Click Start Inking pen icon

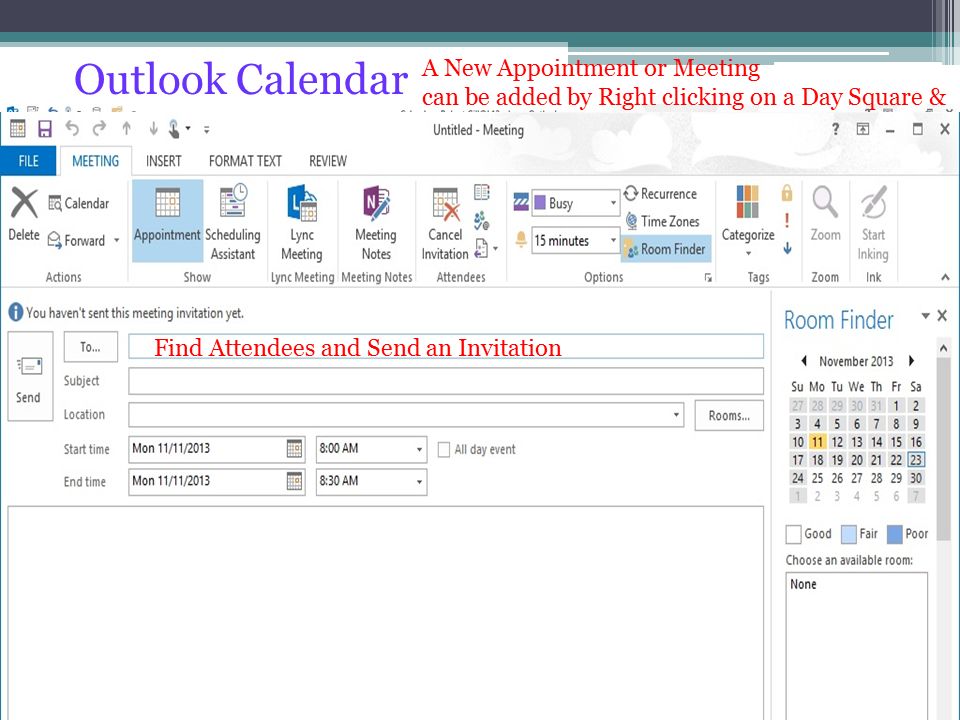tap(874, 202)
